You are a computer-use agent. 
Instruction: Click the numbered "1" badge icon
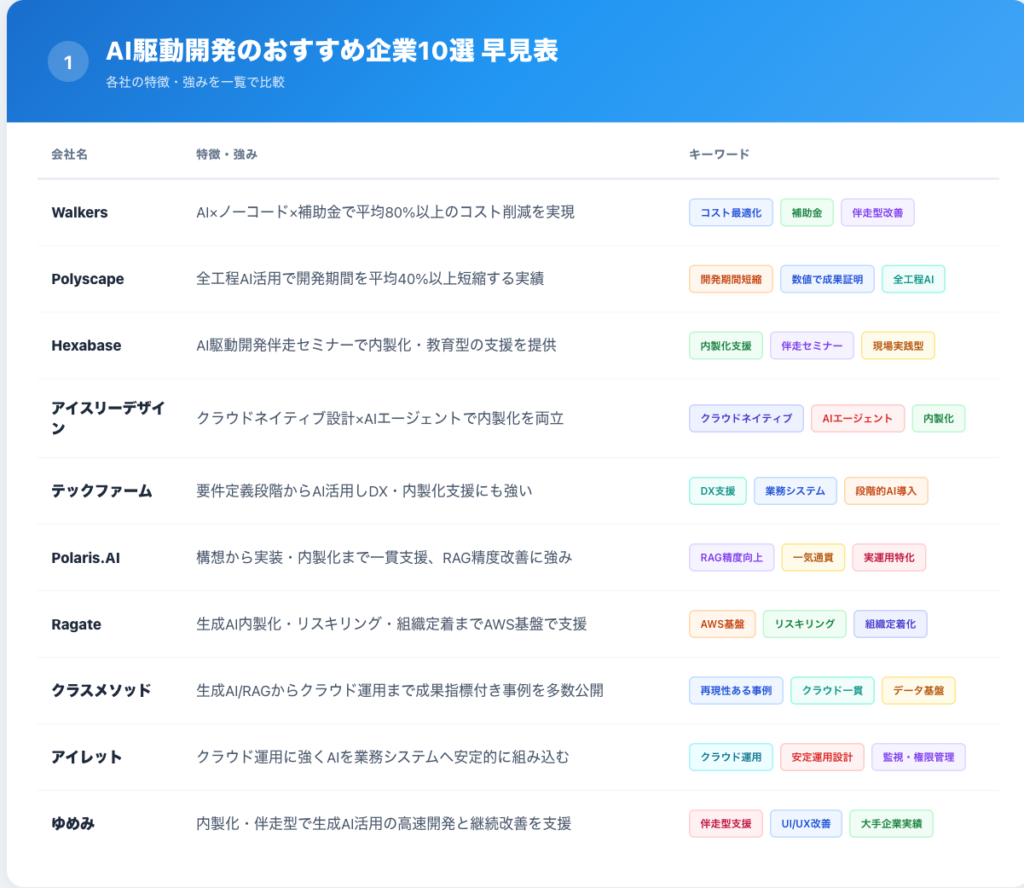point(66,61)
